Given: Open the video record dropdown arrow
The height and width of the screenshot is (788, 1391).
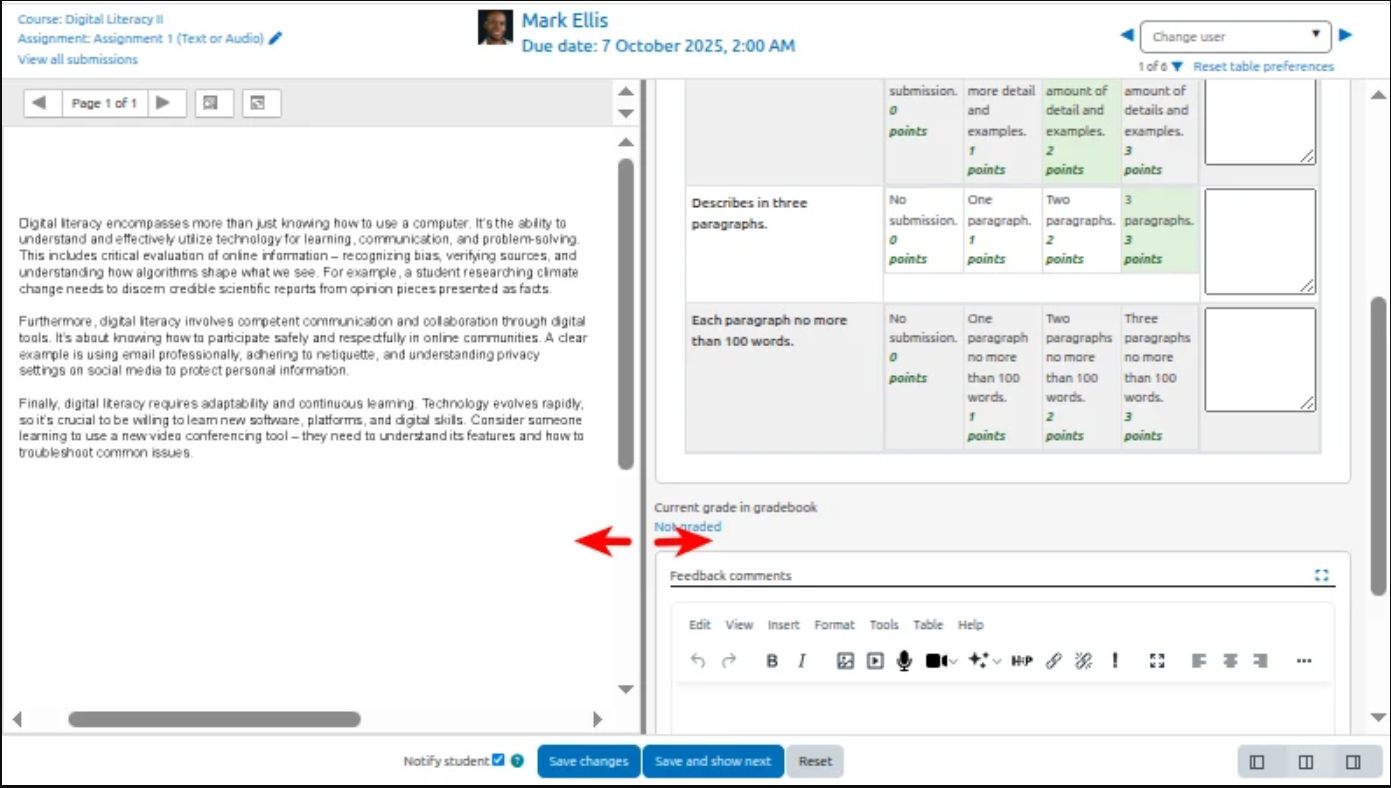Looking at the screenshot, I should click(954, 661).
